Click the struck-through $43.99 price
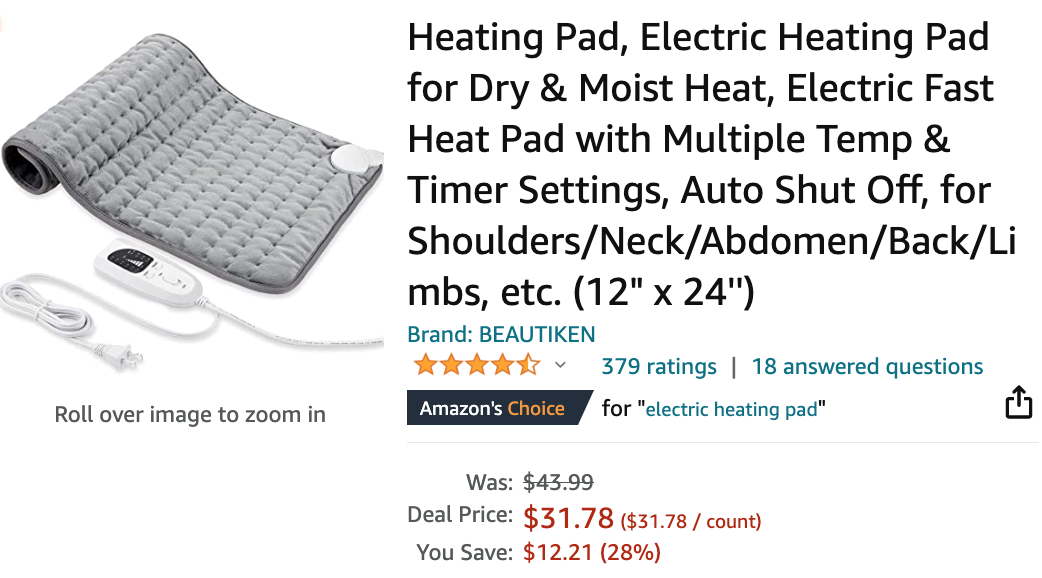The width and height of the screenshot is (1042, 578). 558,482
